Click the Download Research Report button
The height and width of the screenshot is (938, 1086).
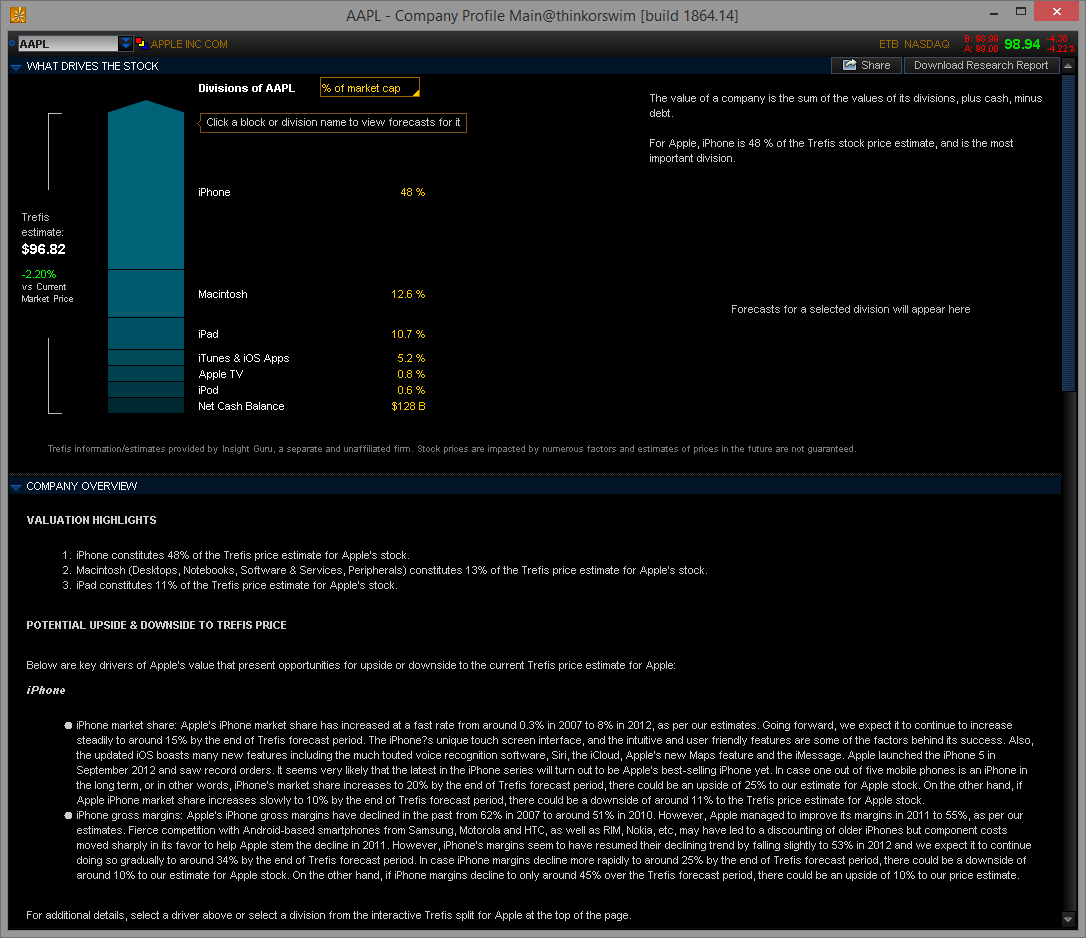(981, 65)
